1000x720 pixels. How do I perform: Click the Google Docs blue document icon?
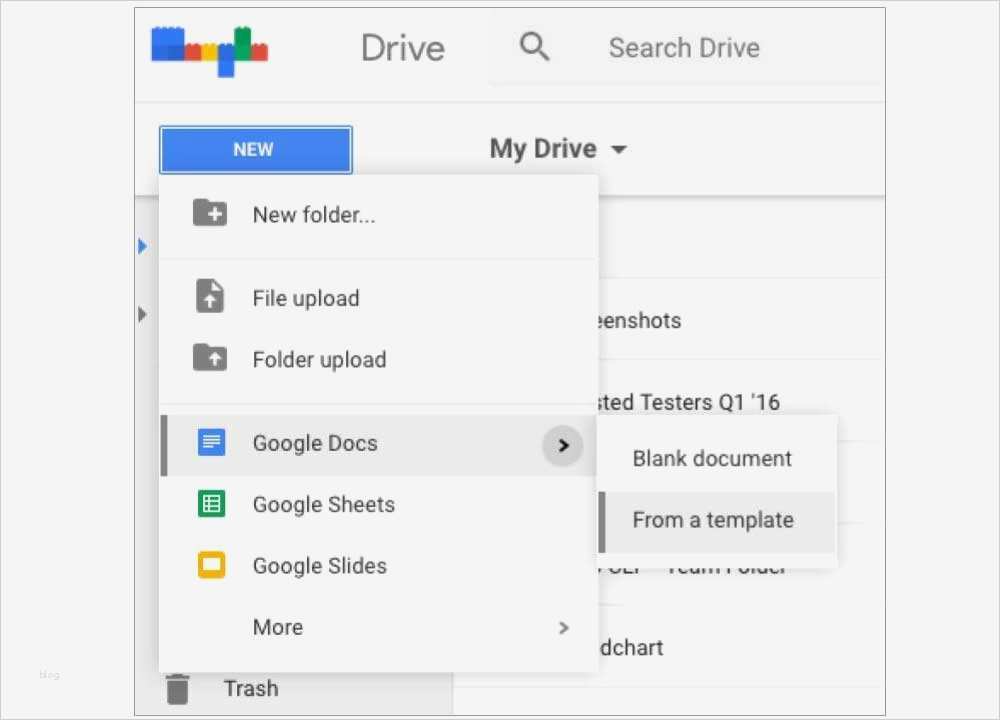[211, 443]
